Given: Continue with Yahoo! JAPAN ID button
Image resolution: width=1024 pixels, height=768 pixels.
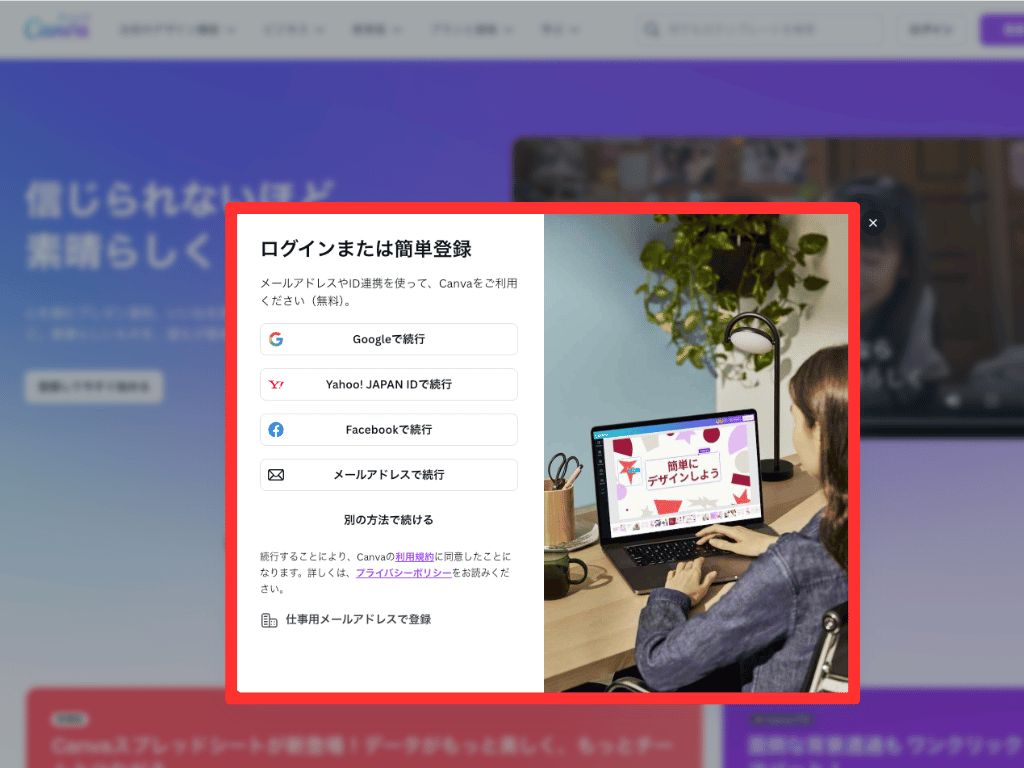Looking at the screenshot, I should (389, 384).
